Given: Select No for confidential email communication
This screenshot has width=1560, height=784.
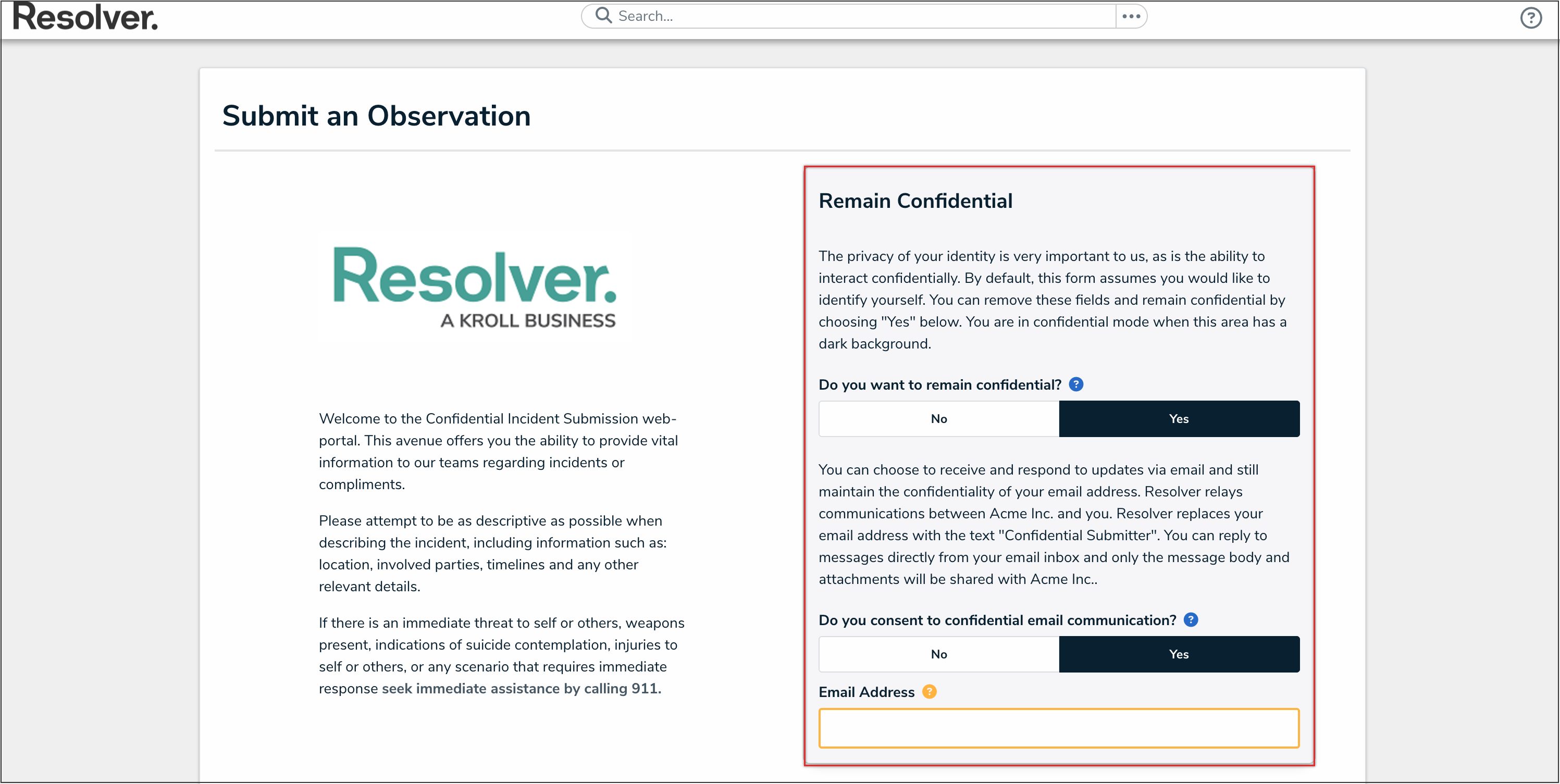Looking at the screenshot, I should tap(939, 654).
